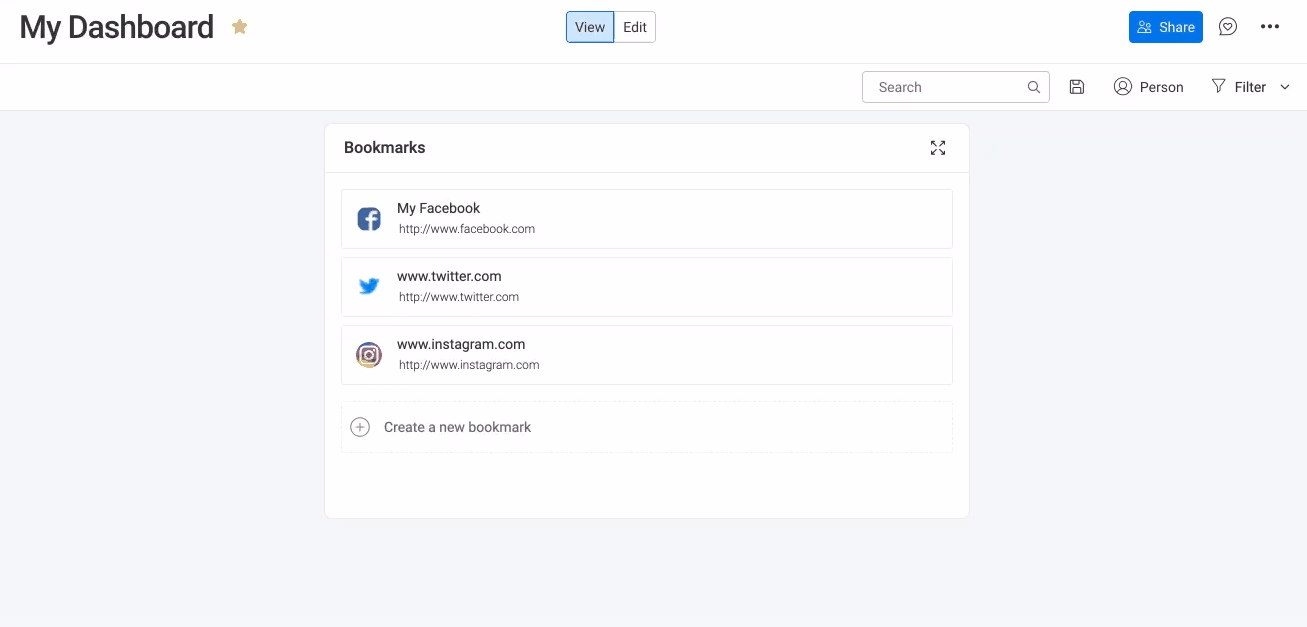Click the Instagram logo icon
The width and height of the screenshot is (1307, 627).
click(x=369, y=355)
